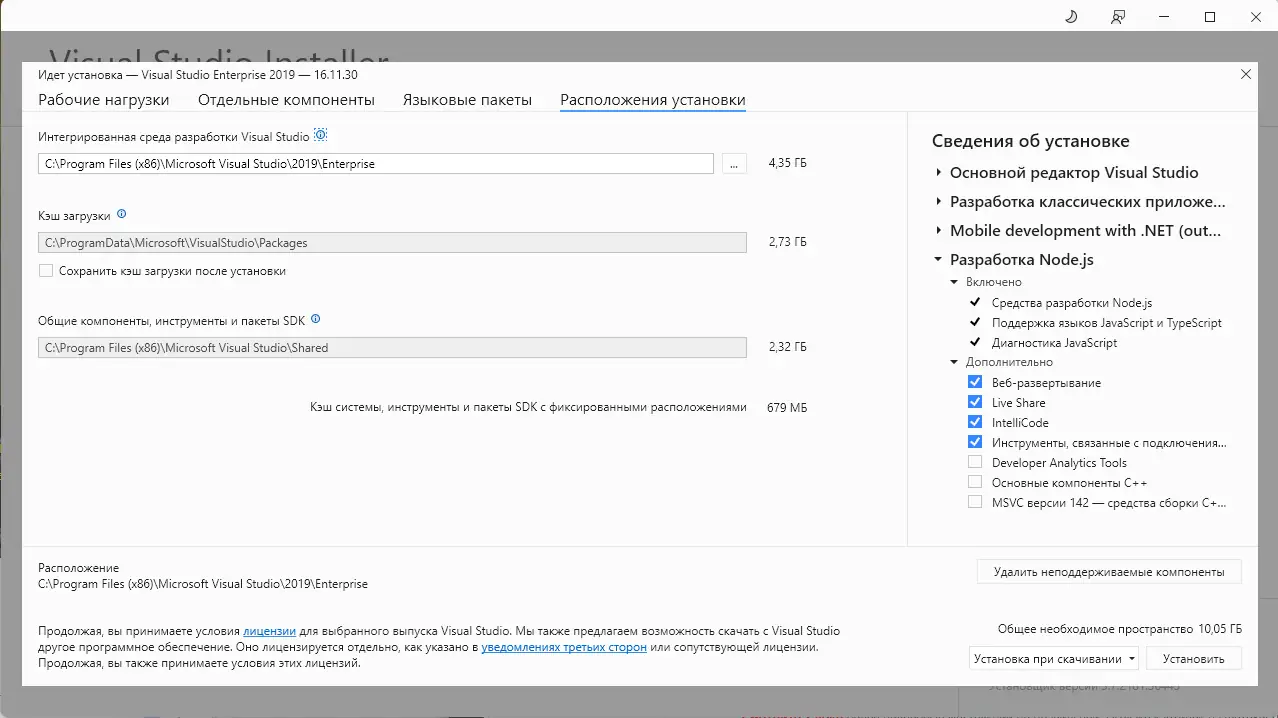
Task: Uncheck the IntelliCode component
Action: tap(975, 422)
